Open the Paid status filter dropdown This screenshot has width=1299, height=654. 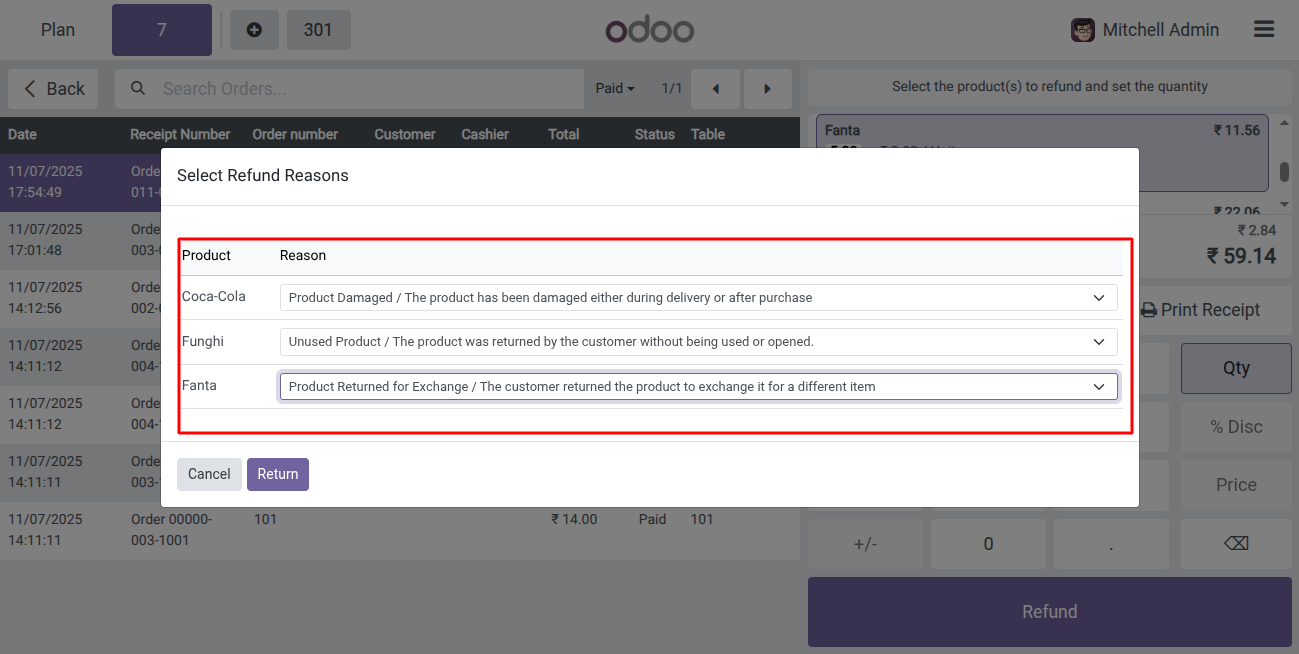(614, 88)
